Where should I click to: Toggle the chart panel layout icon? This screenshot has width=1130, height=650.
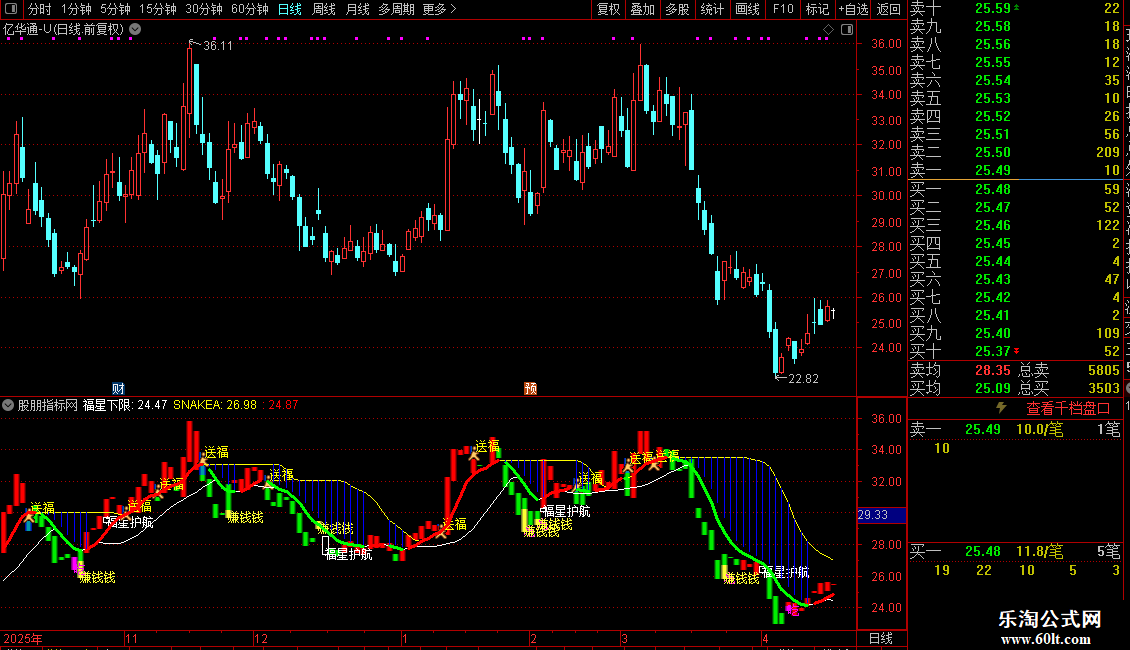(848, 30)
